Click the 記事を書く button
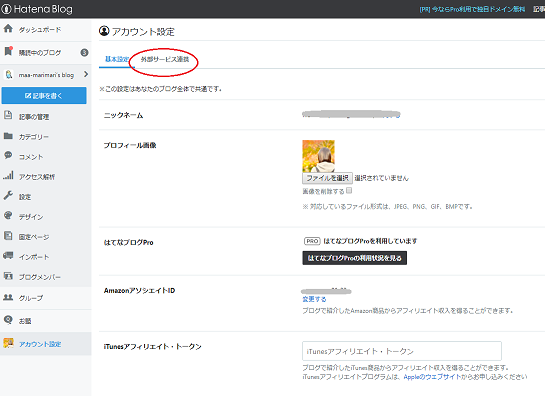545x396 pixels. [44, 96]
